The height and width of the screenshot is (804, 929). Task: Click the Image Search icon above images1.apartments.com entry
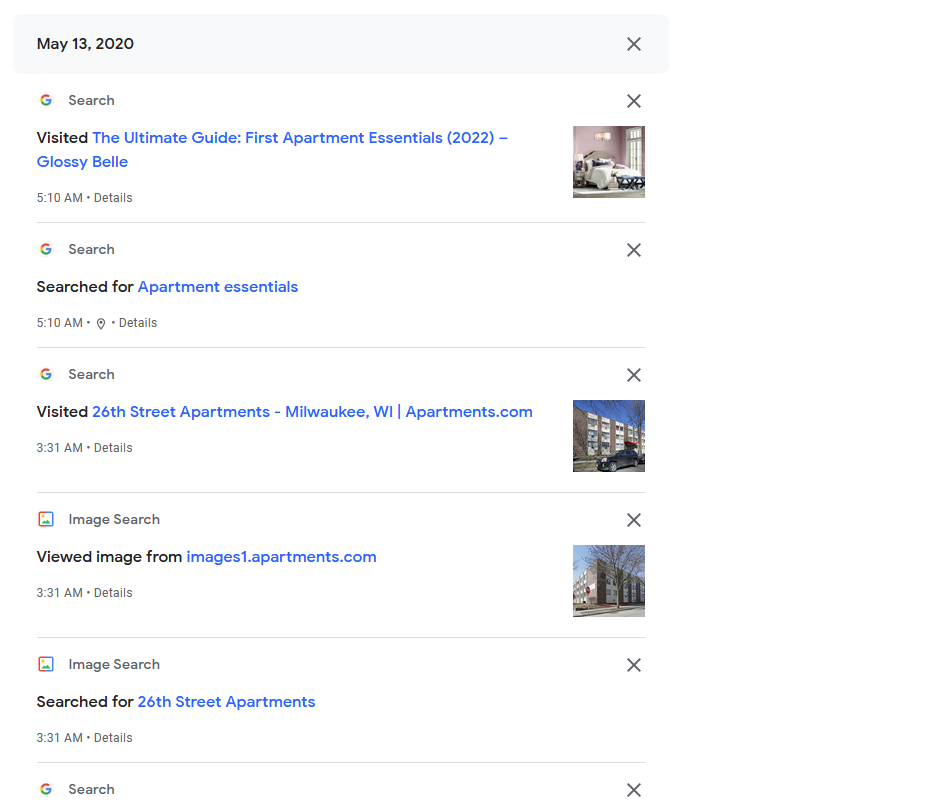coord(46,520)
